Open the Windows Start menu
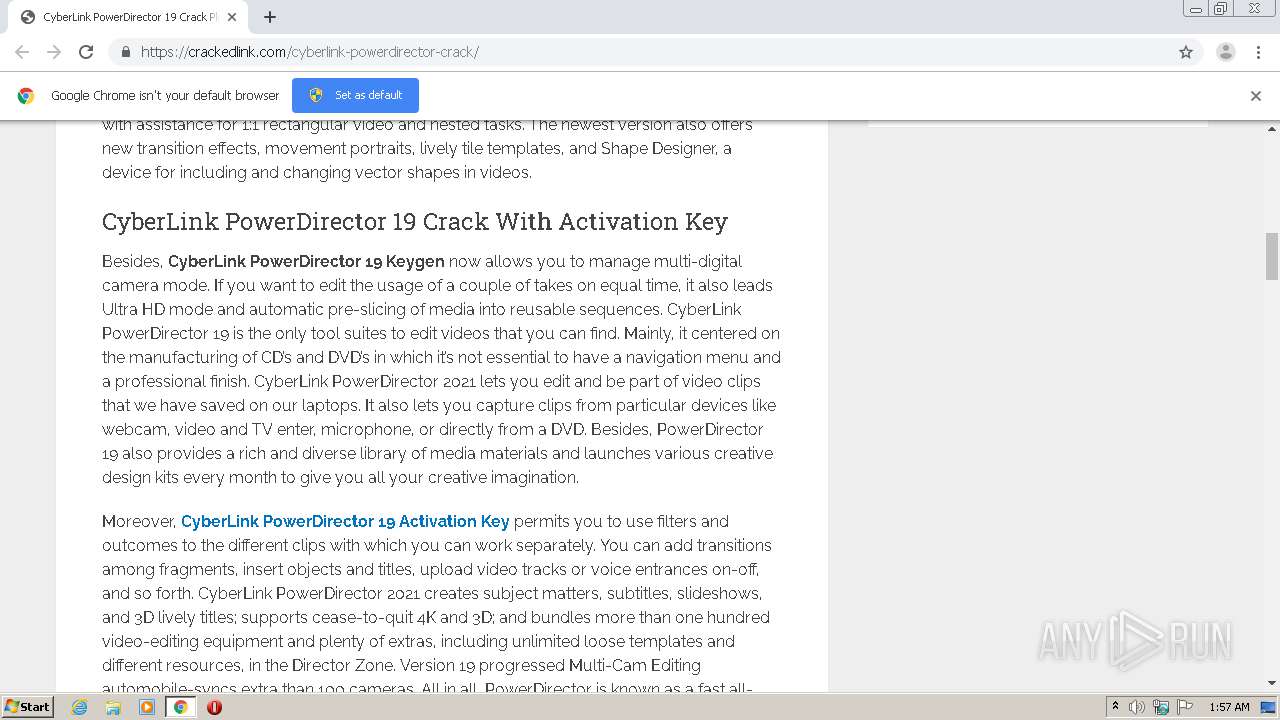This screenshot has height=720, width=1280. [x=27, y=707]
